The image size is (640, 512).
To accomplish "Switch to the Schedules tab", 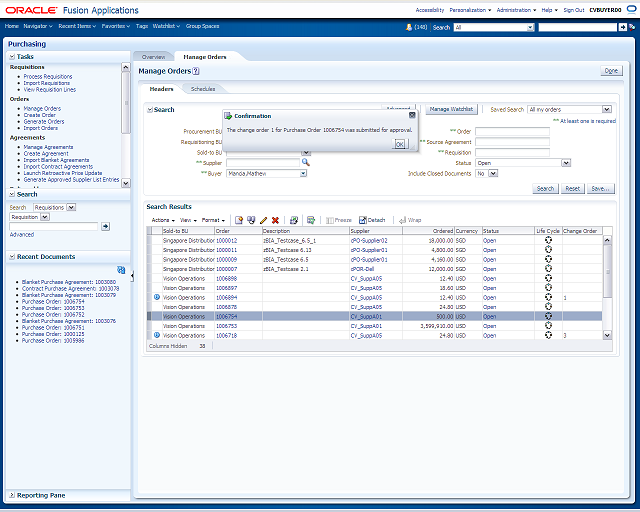I will pos(203,89).
